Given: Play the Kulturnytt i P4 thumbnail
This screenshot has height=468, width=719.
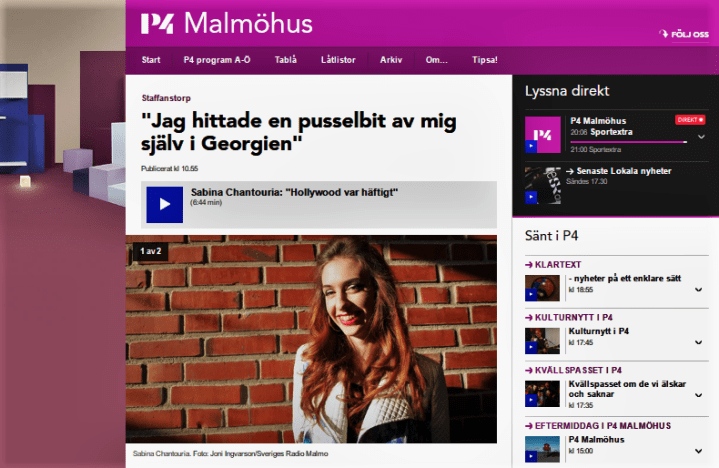Looking at the screenshot, I should [x=542, y=341].
